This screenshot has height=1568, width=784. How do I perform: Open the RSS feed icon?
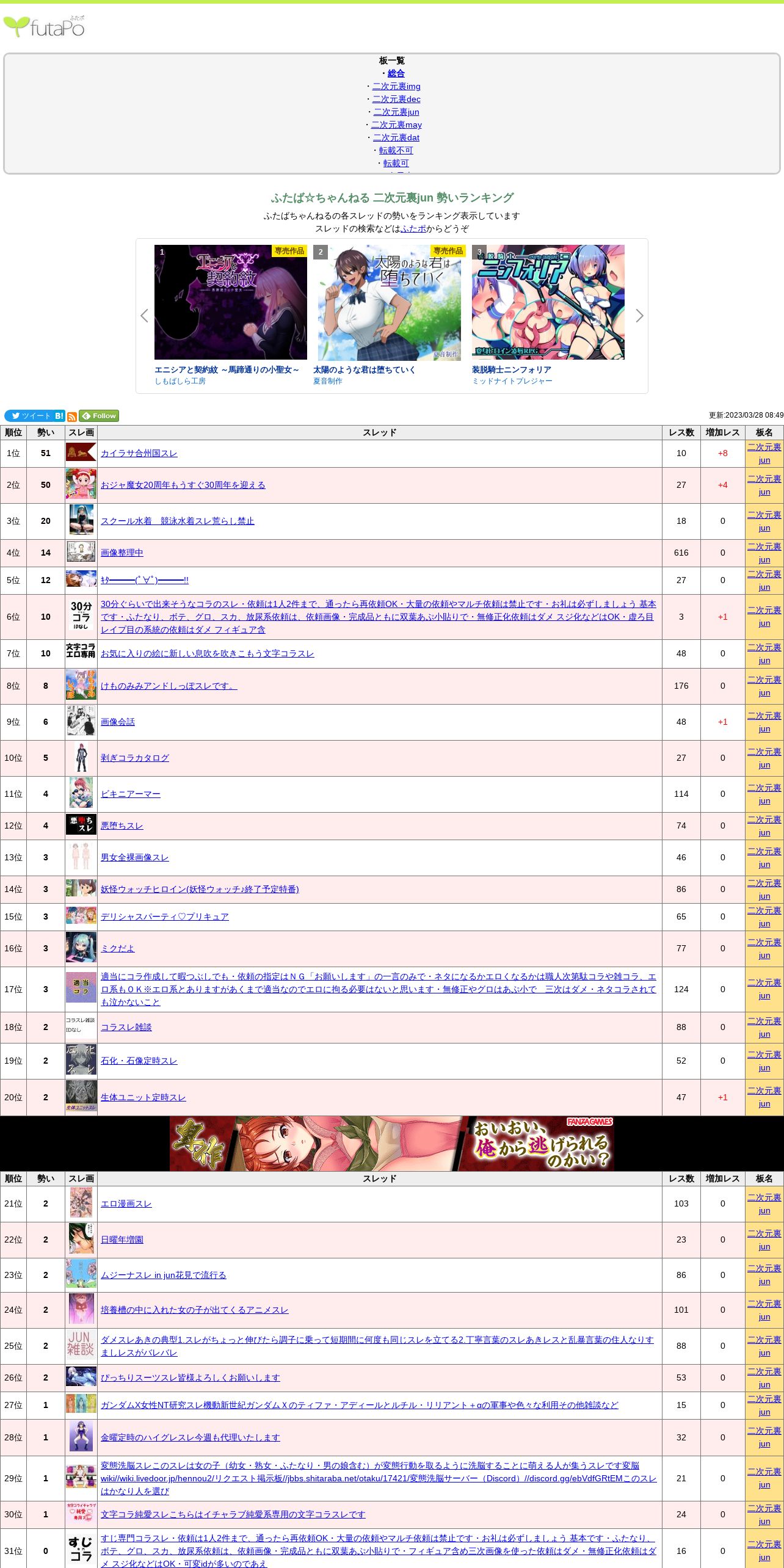click(72, 416)
